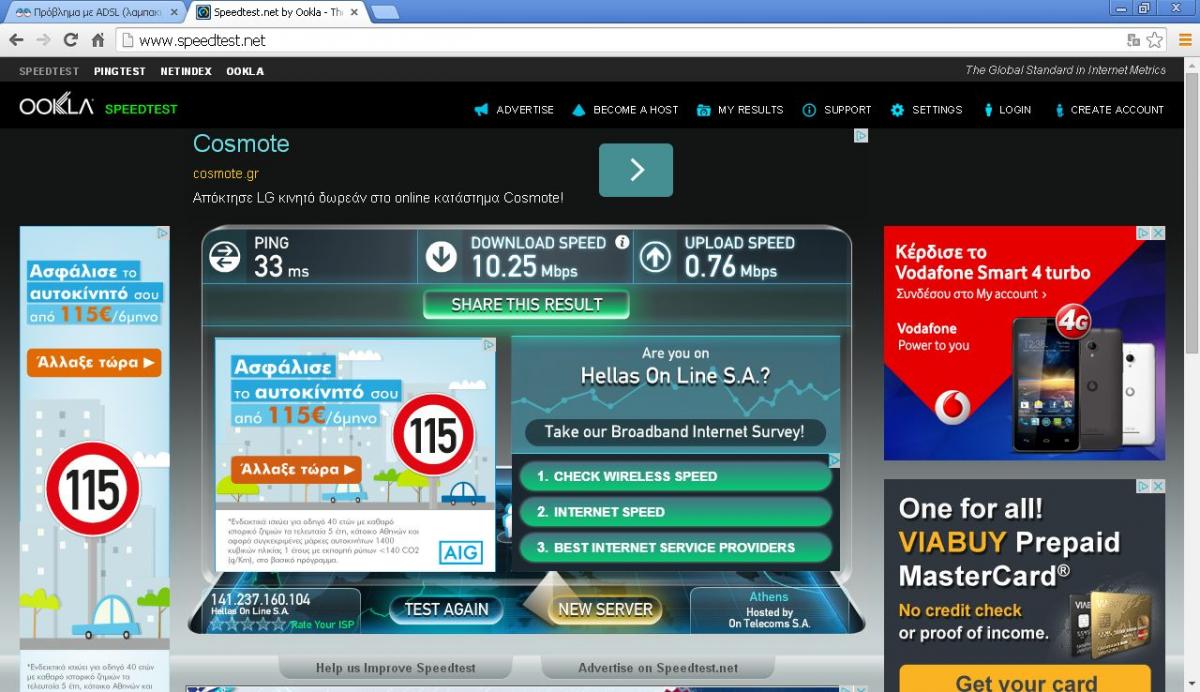Click the cosmote.gr ad URL
1200x692 pixels.
[x=226, y=174]
